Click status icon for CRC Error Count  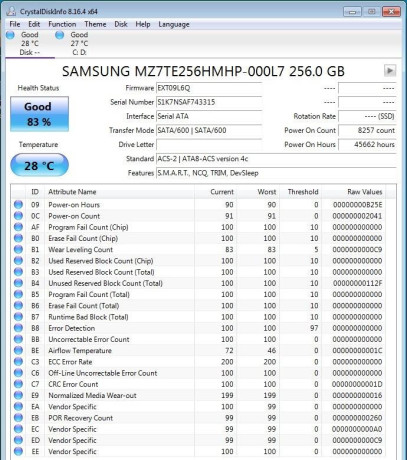(18, 384)
